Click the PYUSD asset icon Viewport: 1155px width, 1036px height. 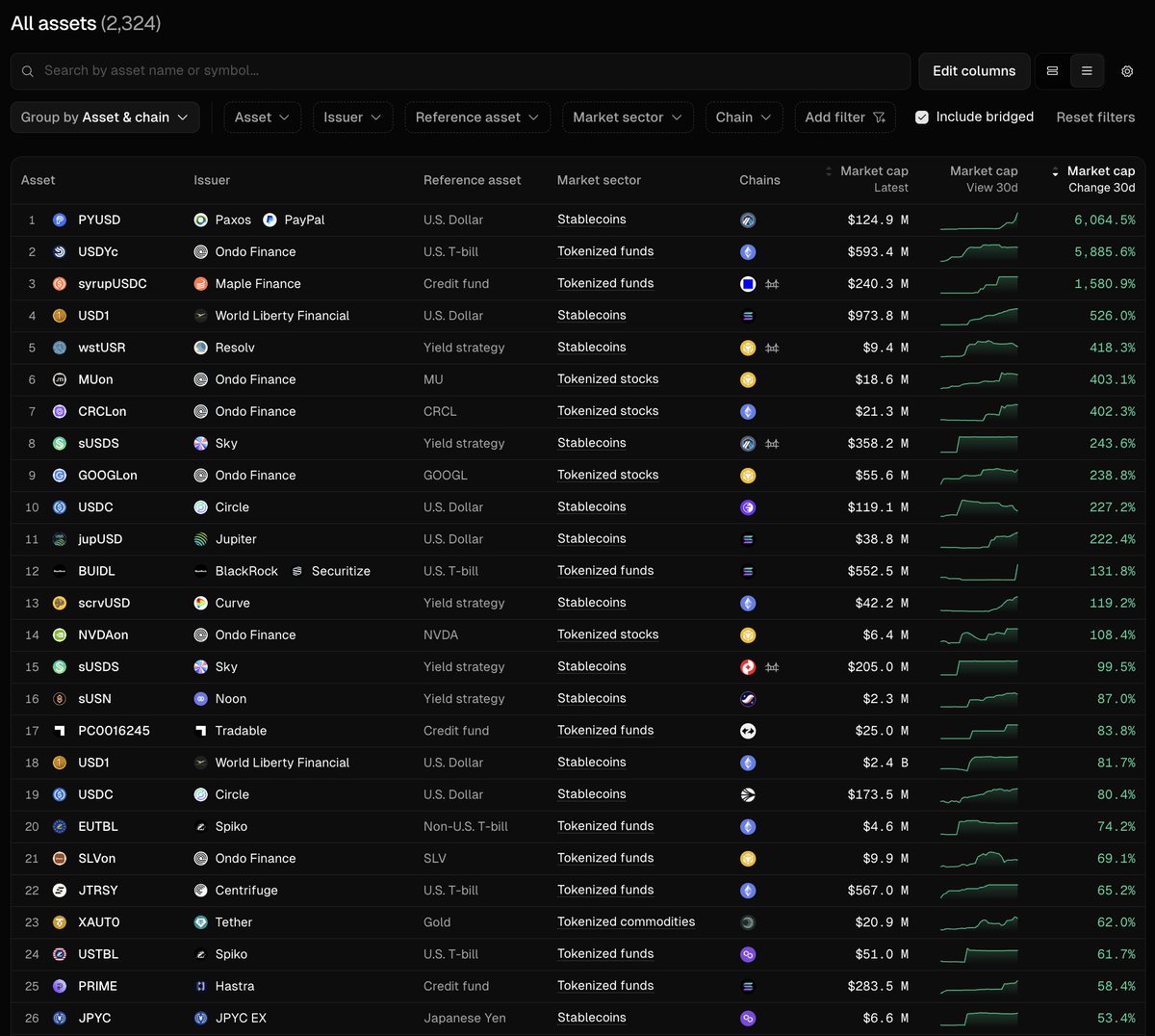coord(60,220)
